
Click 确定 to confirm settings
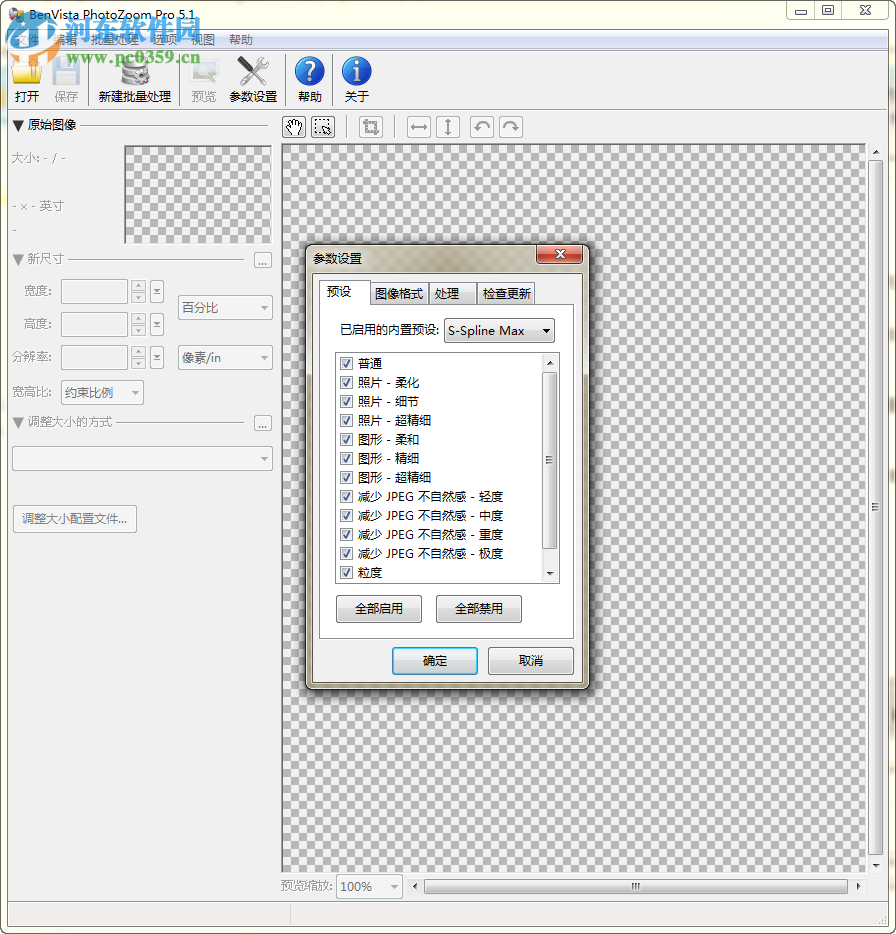[434, 660]
